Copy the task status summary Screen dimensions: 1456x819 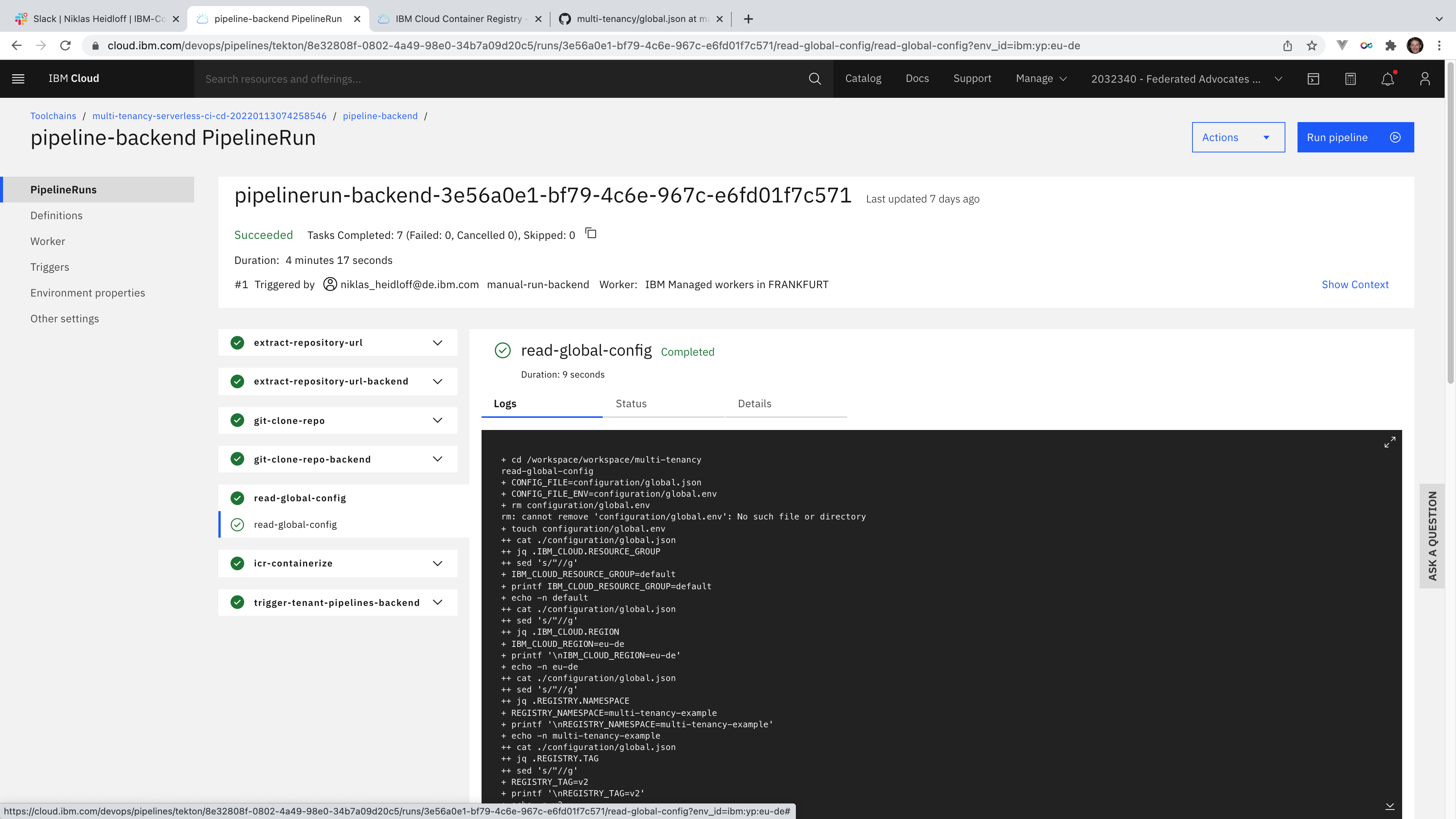(591, 234)
